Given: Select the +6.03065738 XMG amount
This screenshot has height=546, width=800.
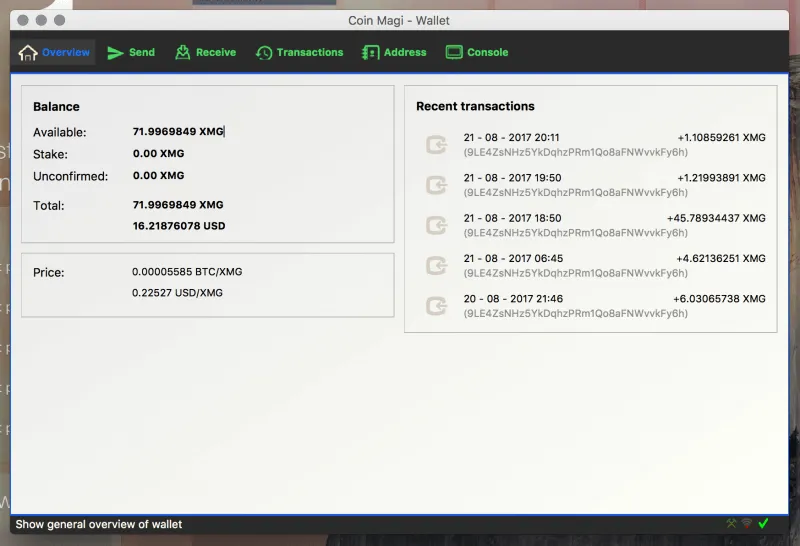Looking at the screenshot, I should pos(719,299).
